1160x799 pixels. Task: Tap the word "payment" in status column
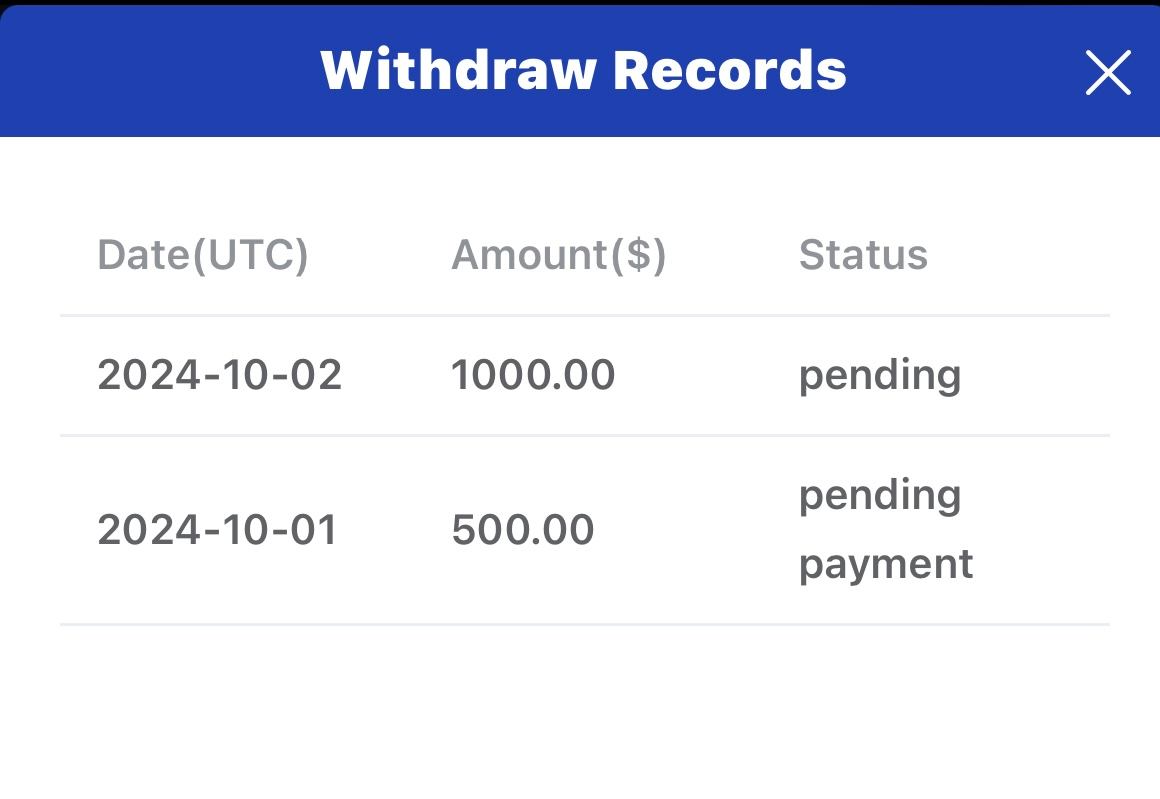tap(886, 565)
